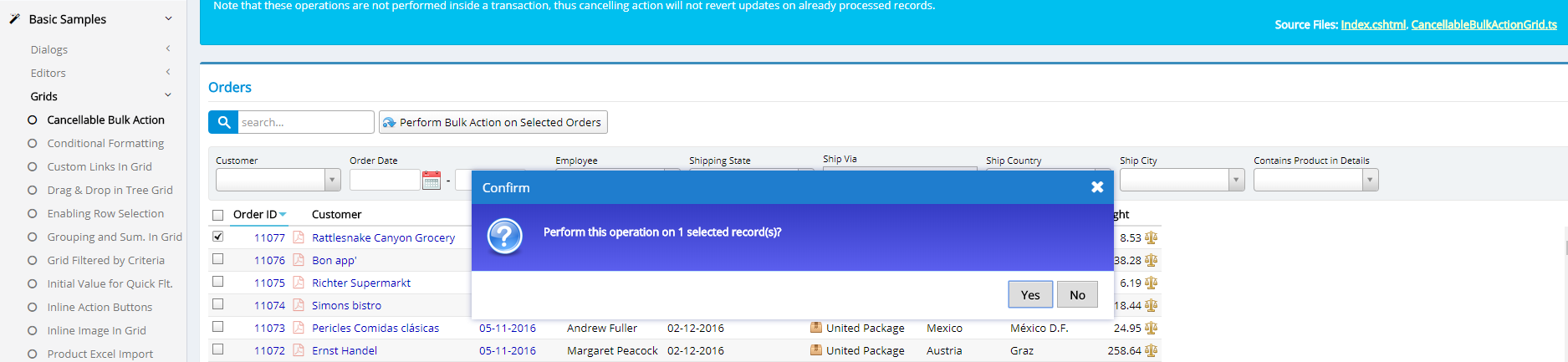1568x362 pixels.
Task: Click the scale icon beside freight 24.95
Action: (x=1152, y=328)
